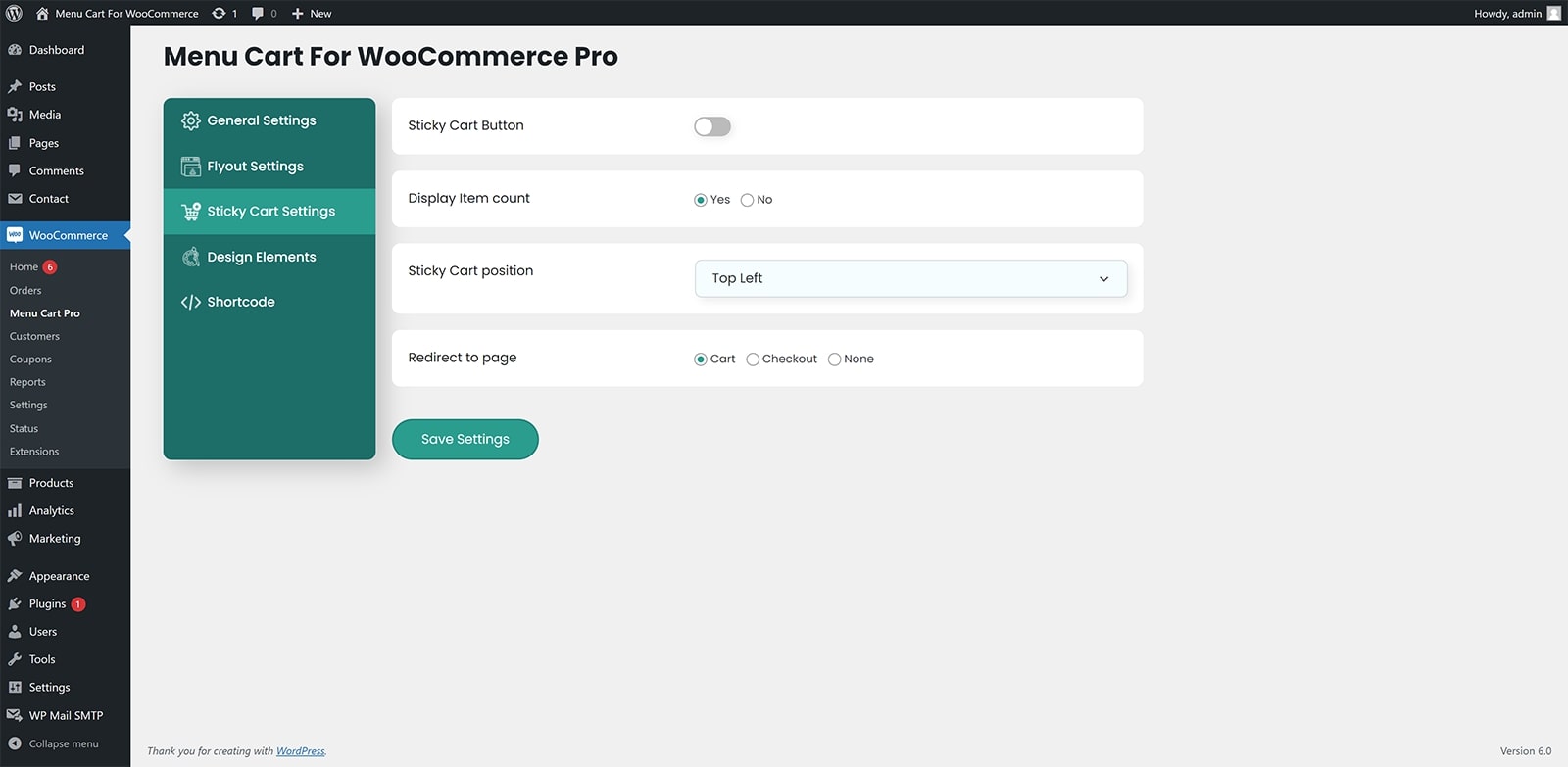The width and height of the screenshot is (1568, 767).
Task: Click the WP Mail SMTP icon
Action: 15,715
